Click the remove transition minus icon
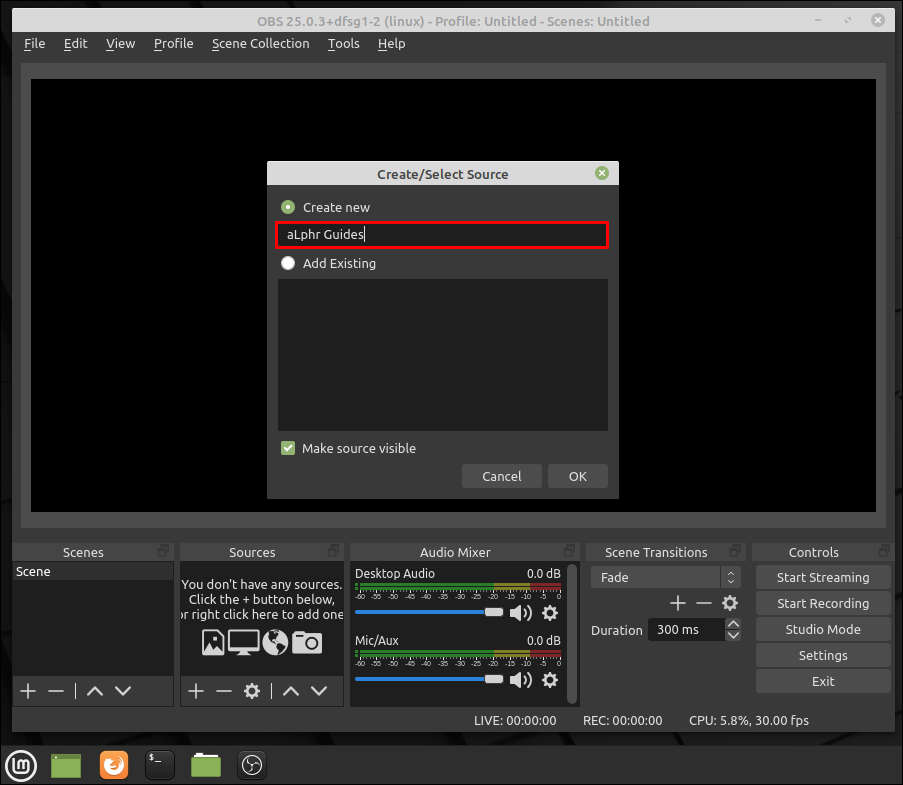 click(x=704, y=603)
